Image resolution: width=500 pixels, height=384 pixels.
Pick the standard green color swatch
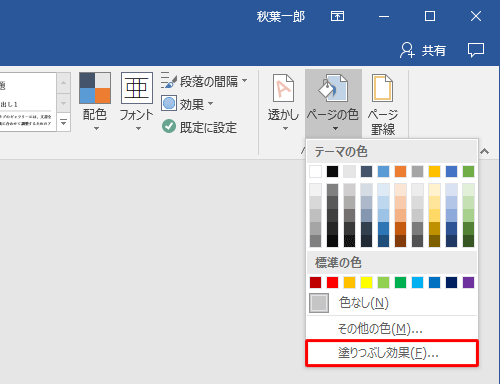(400, 282)
